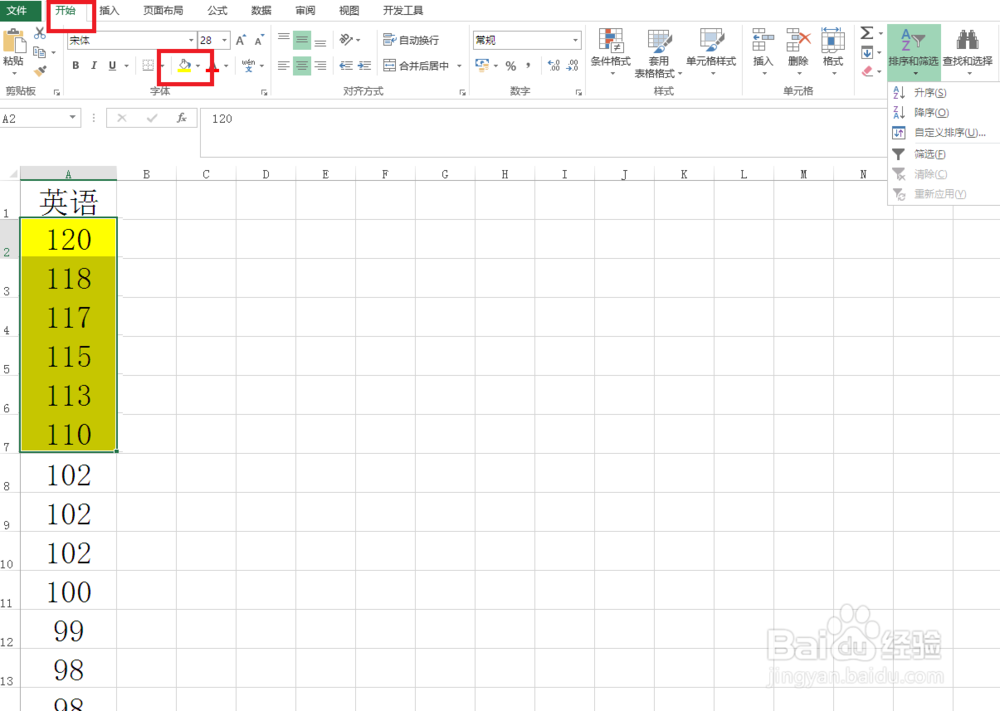Open the Name Box dropdown showing A2
This screenshot has height=711, width=1000.
[73, 118]
